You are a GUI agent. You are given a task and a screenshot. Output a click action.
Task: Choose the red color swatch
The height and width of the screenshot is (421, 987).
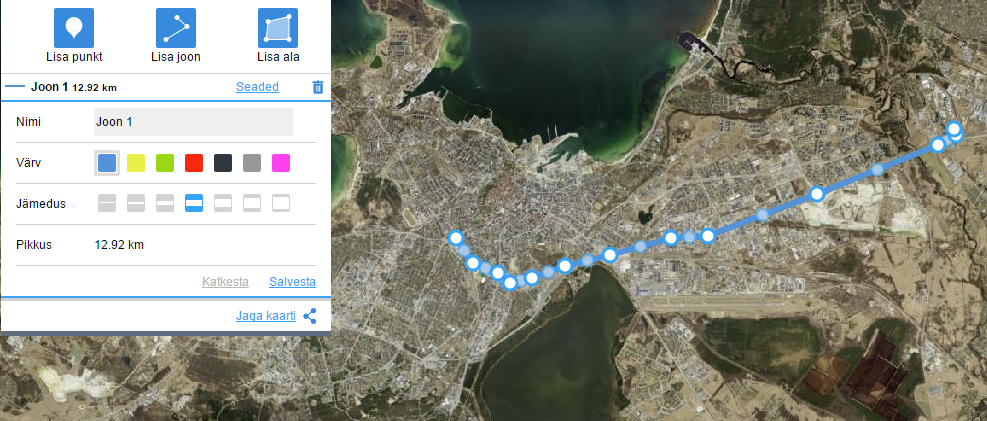tap(194, 163)
